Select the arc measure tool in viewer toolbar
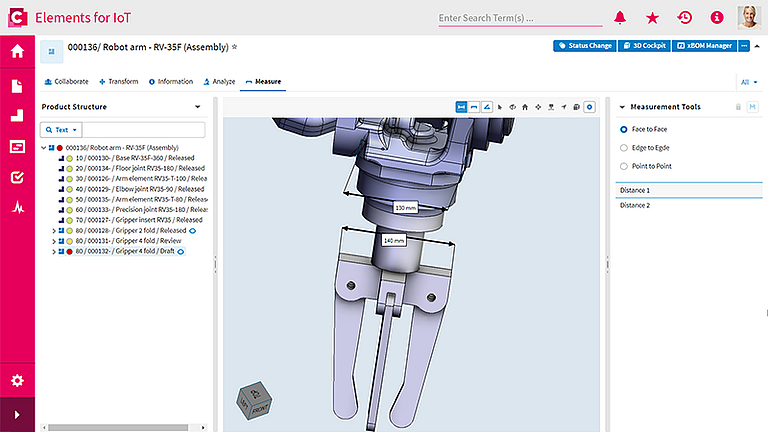Screen dimensions: 768x432 [x=474, y=107]
